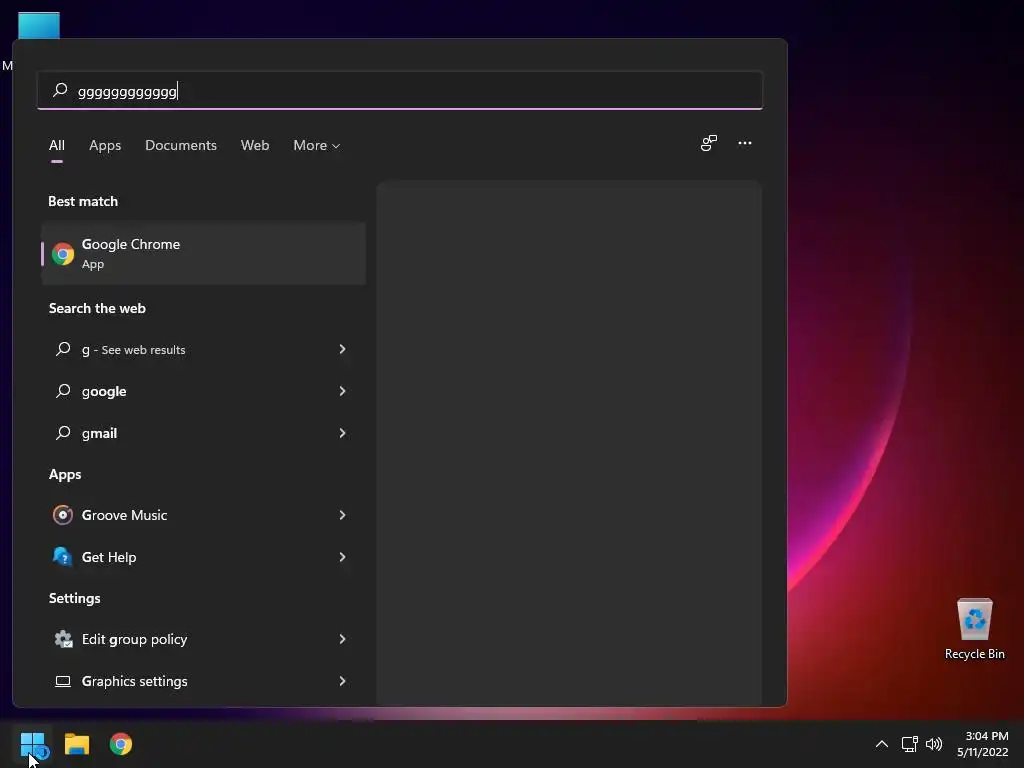Image resolution: width=1024 pixels, height=768 pixels.
Task: Click magnifier icon beside gmail suggestion
Action: (x=63, y=433)
